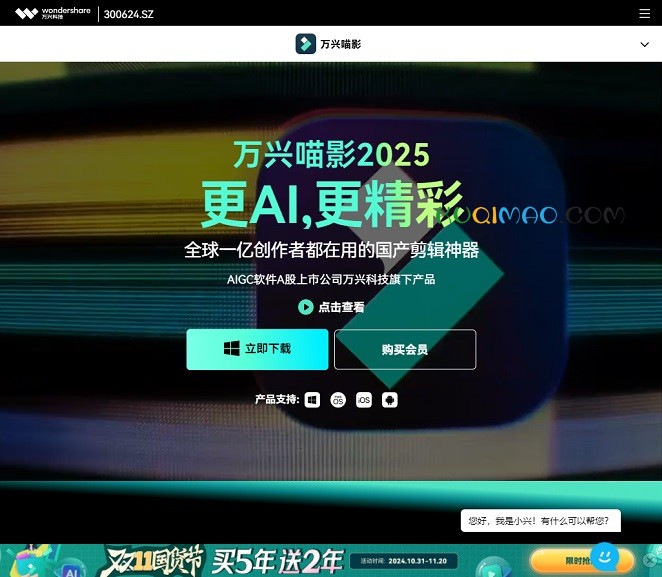Click the 小兴 chat greeting bubble
Viewport: 662px width, 577px height.
coord(540,521)
